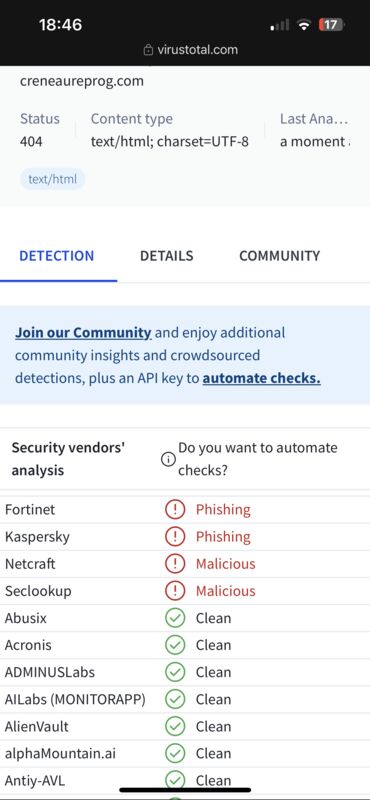This screenshot has height=800, width=370.
Task: Tap the AILabs (MONITORAPP) vendor name
Action: coord(76,699)
